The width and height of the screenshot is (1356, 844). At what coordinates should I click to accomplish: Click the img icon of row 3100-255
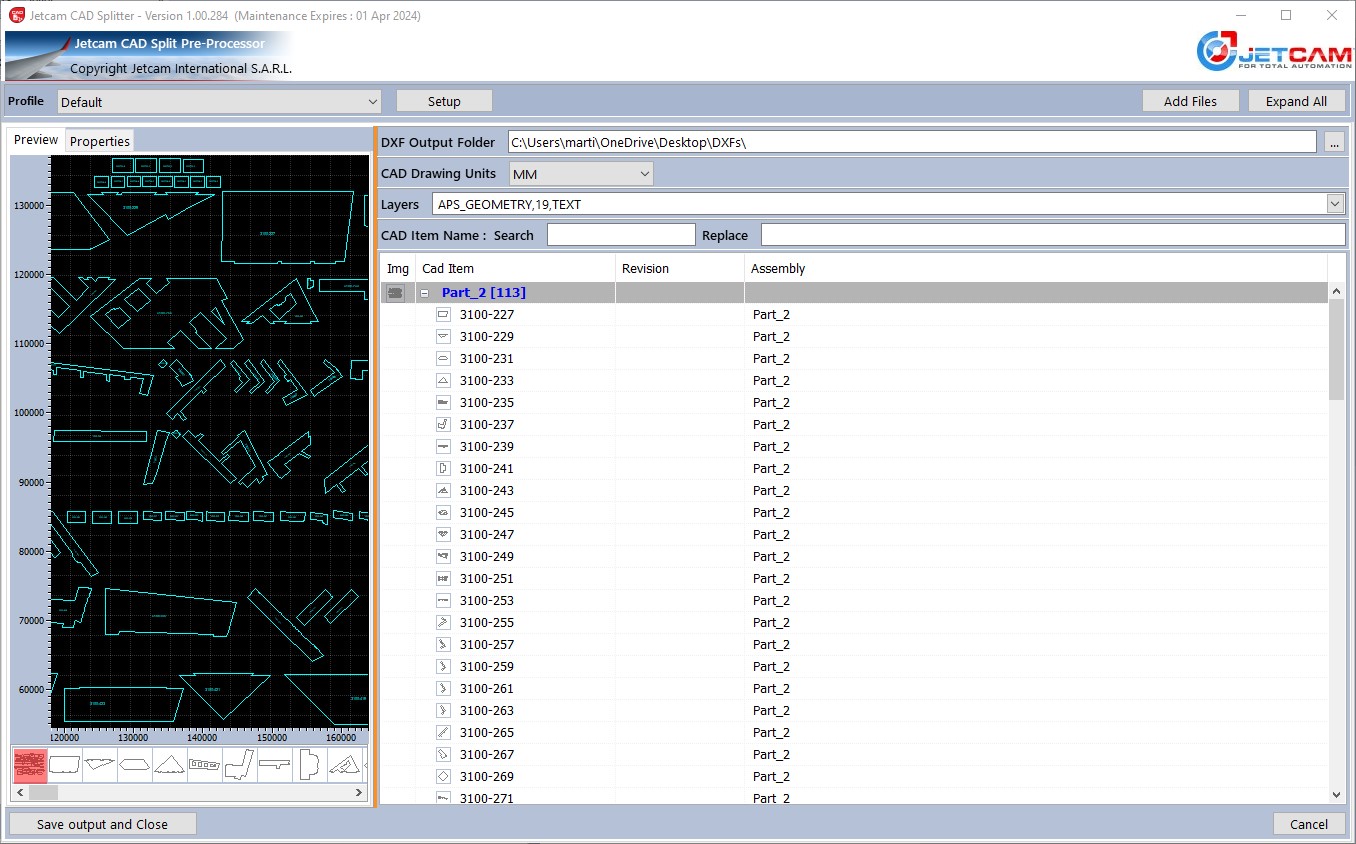(x=443, y=623)
